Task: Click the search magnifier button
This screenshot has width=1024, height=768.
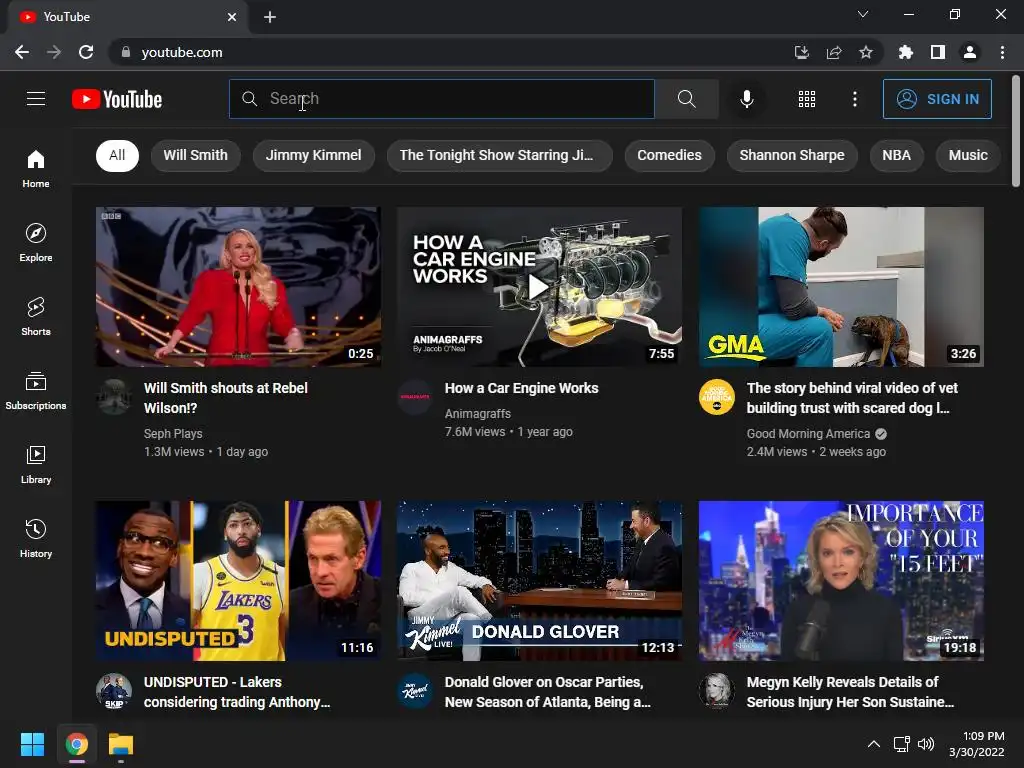Action: (686, 99)
